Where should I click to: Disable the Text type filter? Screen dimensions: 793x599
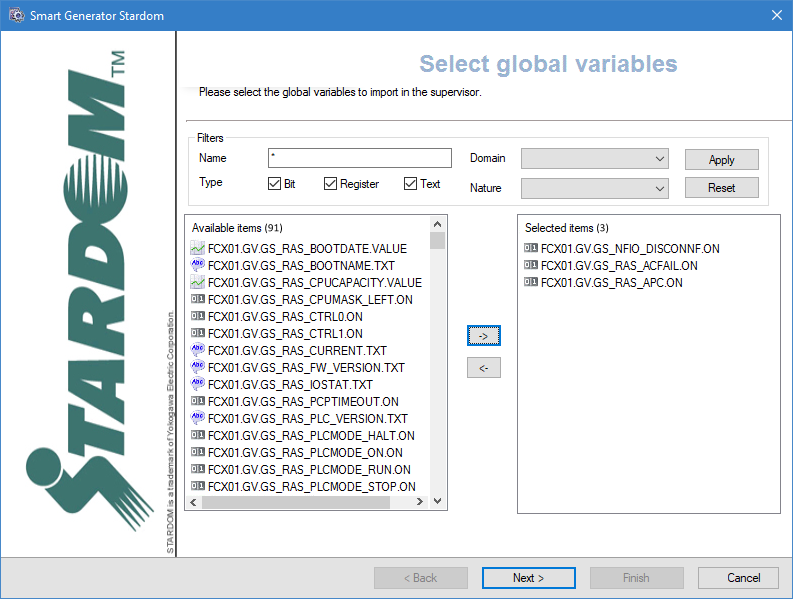(x=410, y=184)
